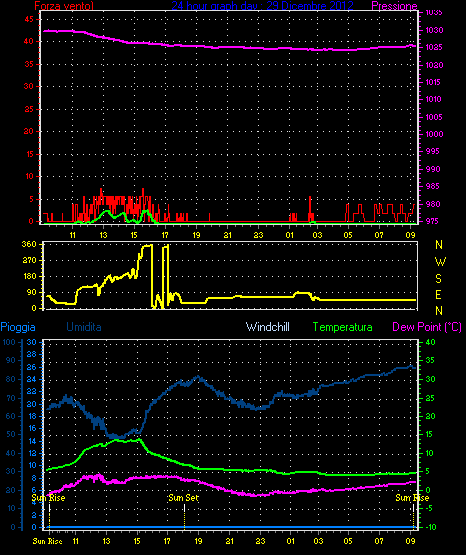Select humidity axis value 70

coord(11,398)
